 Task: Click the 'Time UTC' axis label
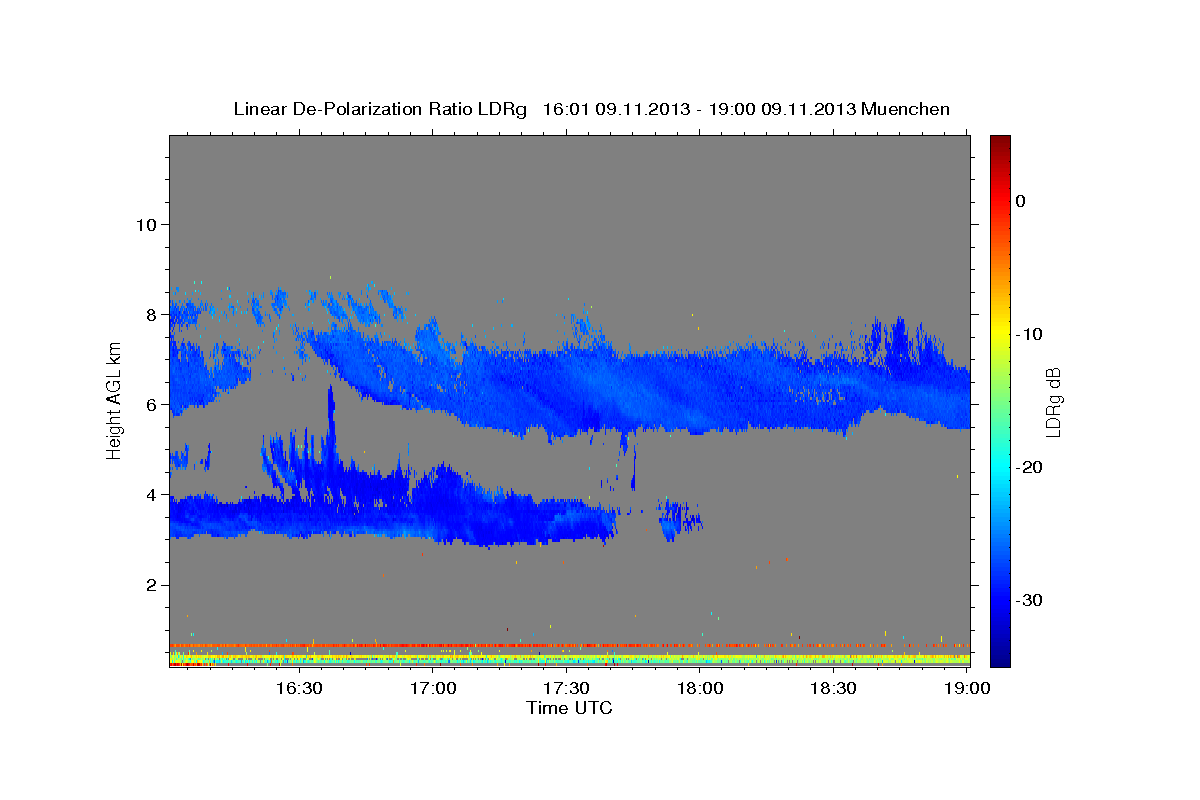tap(569, 708)
